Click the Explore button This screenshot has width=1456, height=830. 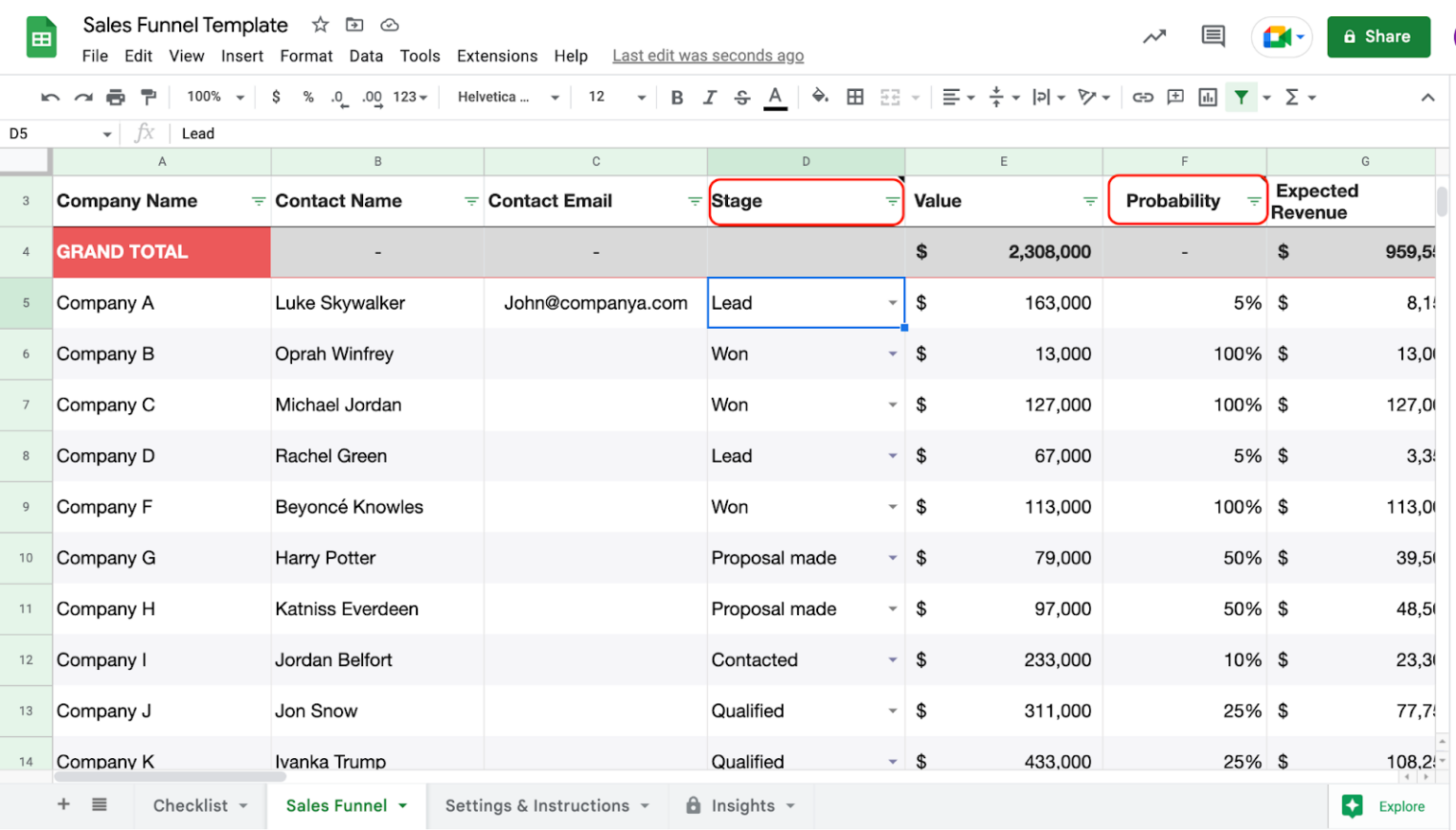1385,806
